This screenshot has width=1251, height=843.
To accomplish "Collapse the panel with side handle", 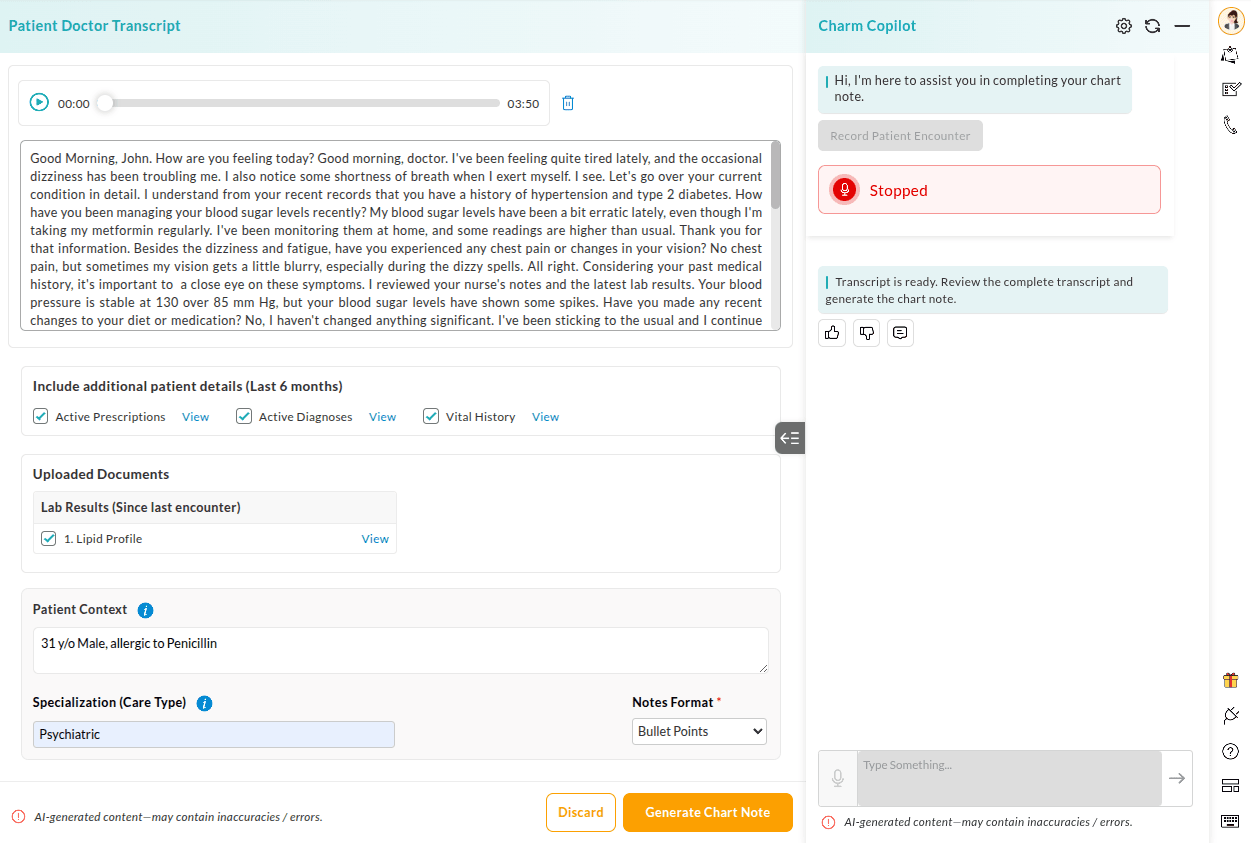I will (790, 438).
